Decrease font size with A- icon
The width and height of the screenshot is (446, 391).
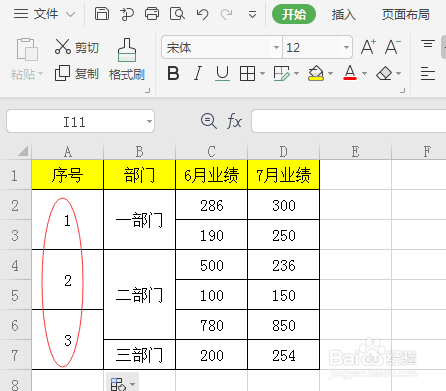(x=393, y=47)
